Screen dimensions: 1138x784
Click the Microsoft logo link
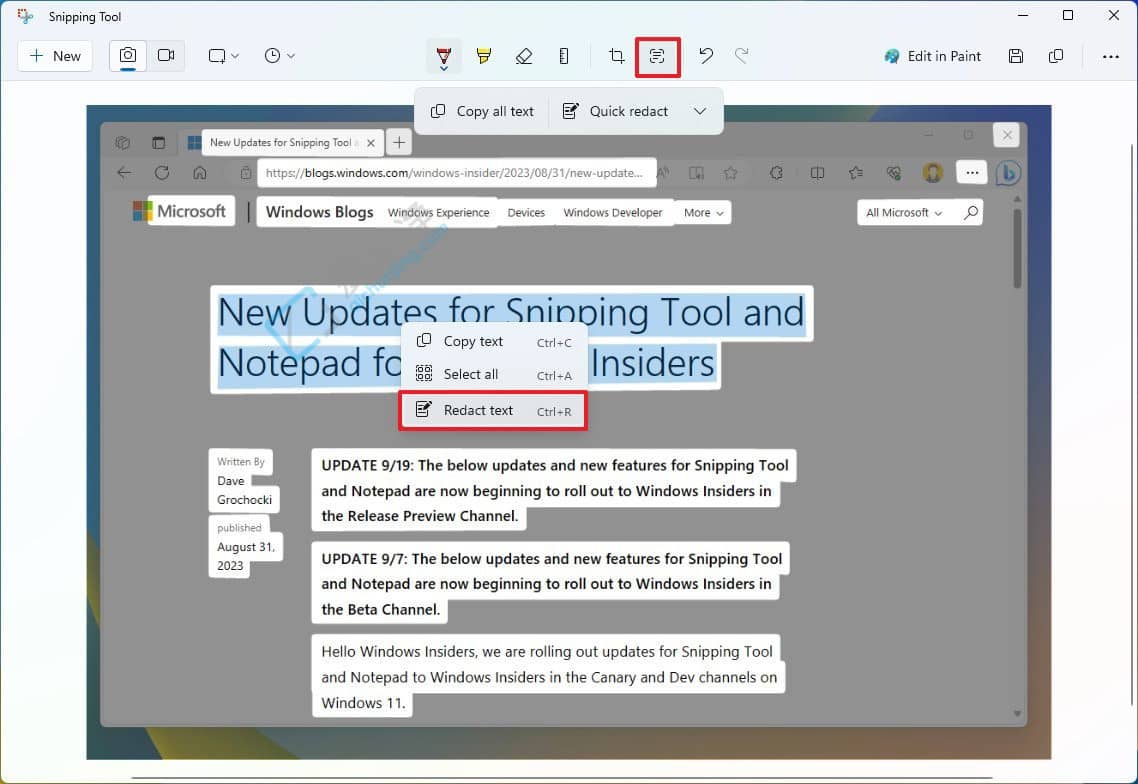(x=180, y=211)
